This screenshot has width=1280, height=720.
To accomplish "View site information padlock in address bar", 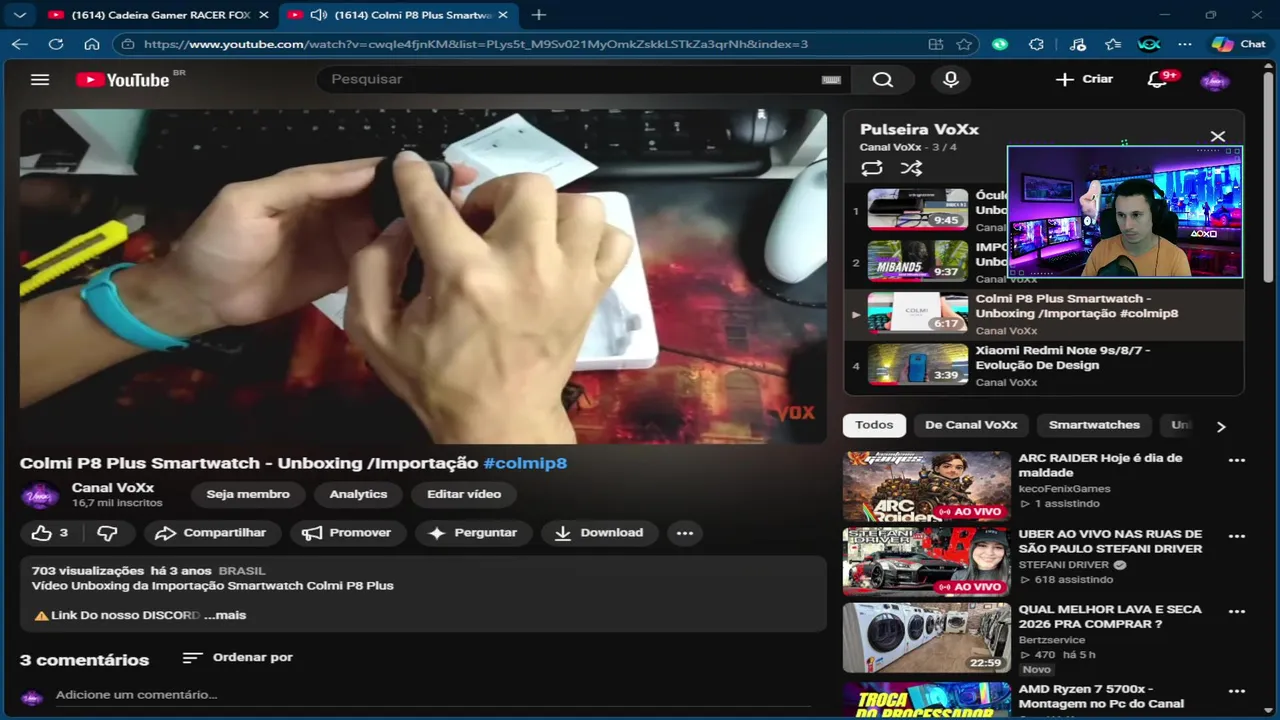I will click(126, 44).
